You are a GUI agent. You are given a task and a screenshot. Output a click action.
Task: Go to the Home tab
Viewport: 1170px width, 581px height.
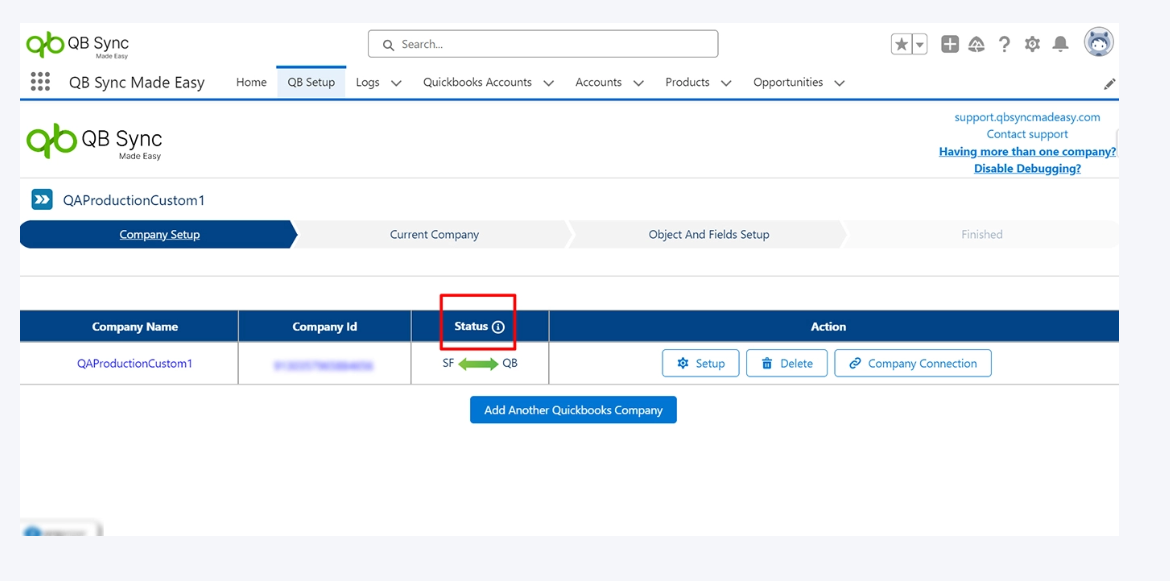[x=251, y=83]
